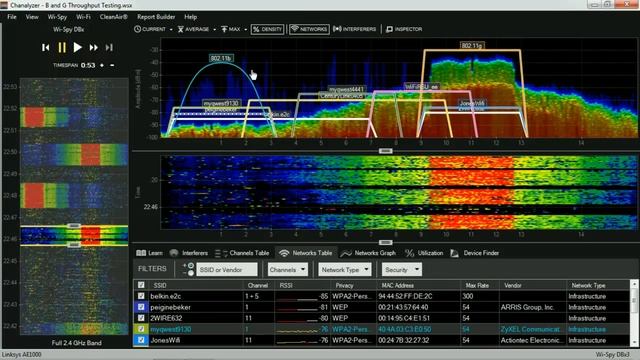Skip to recording start in playback controls

click(x=46, y=48)
